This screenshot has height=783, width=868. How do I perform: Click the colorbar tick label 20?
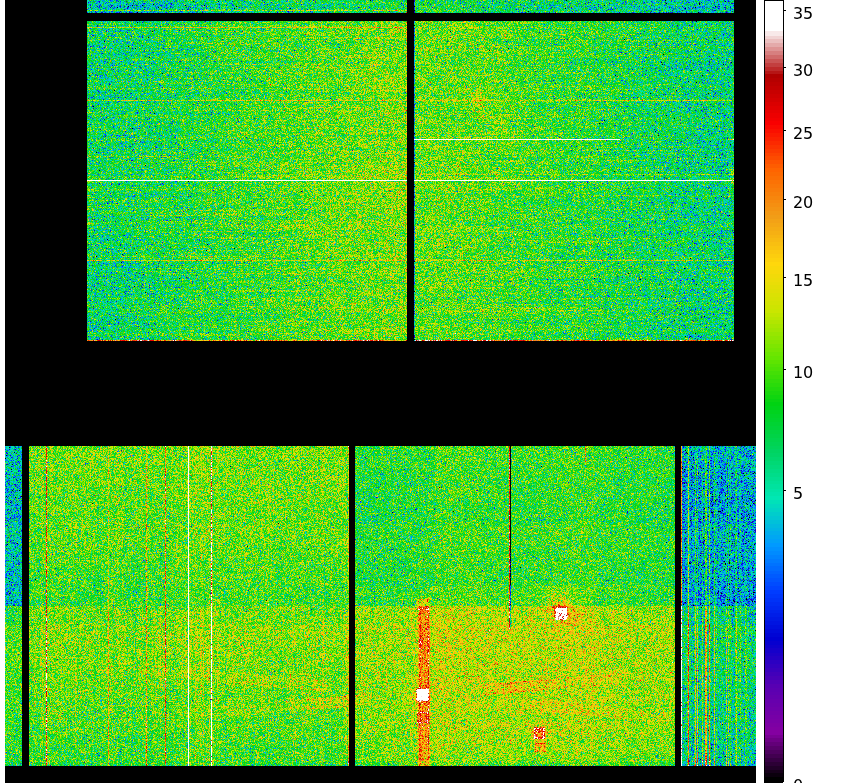(x=803, y=202)
